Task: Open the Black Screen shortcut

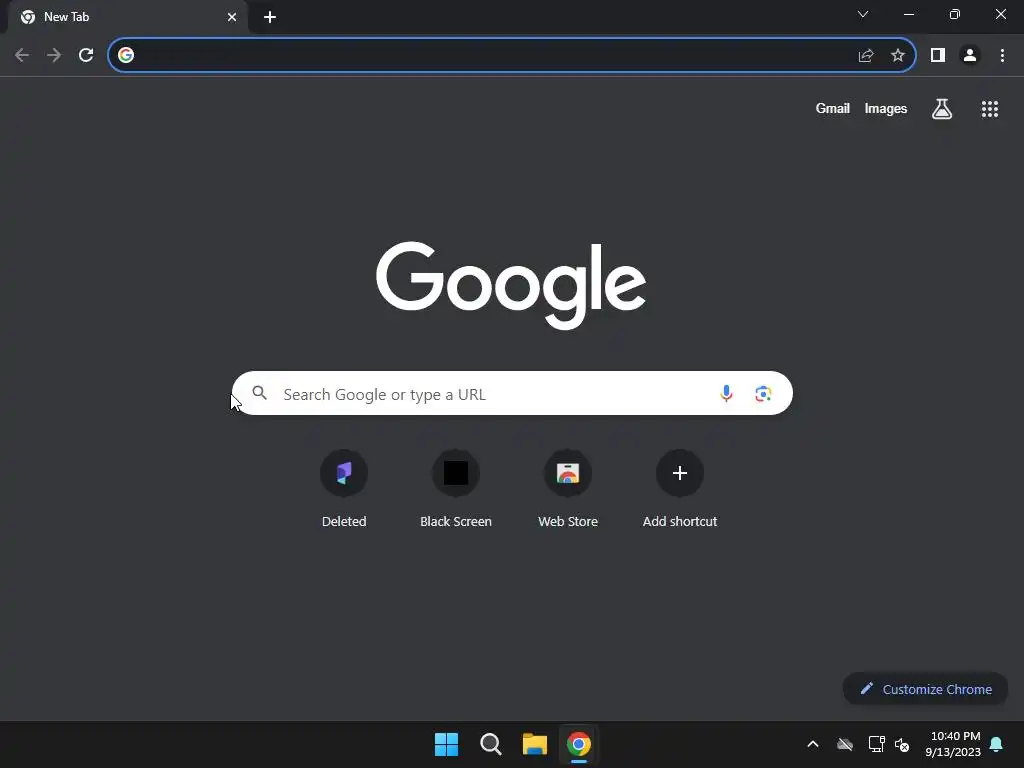Action: click(456, 490)
